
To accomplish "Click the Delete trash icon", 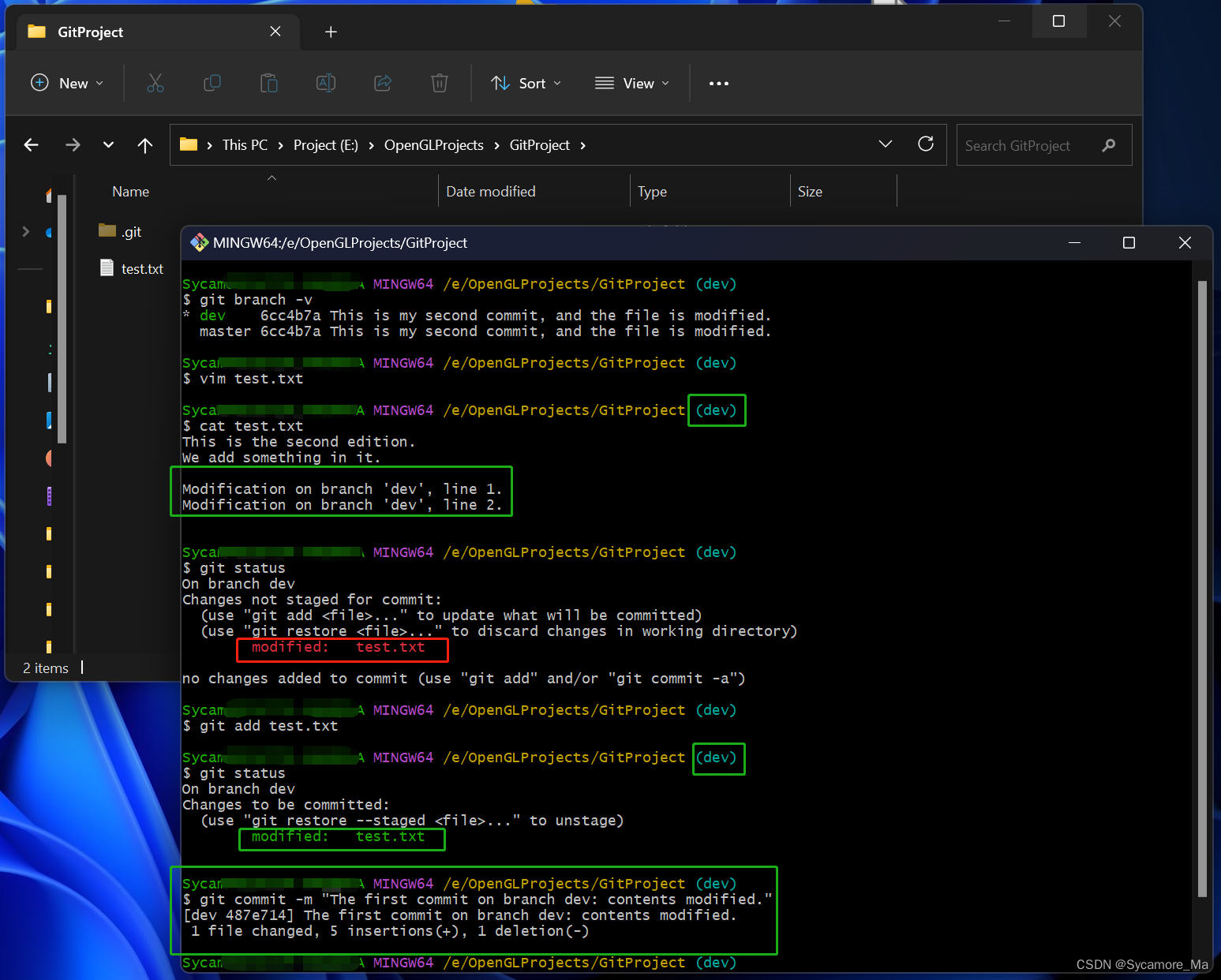I will [x=440, y=83].
